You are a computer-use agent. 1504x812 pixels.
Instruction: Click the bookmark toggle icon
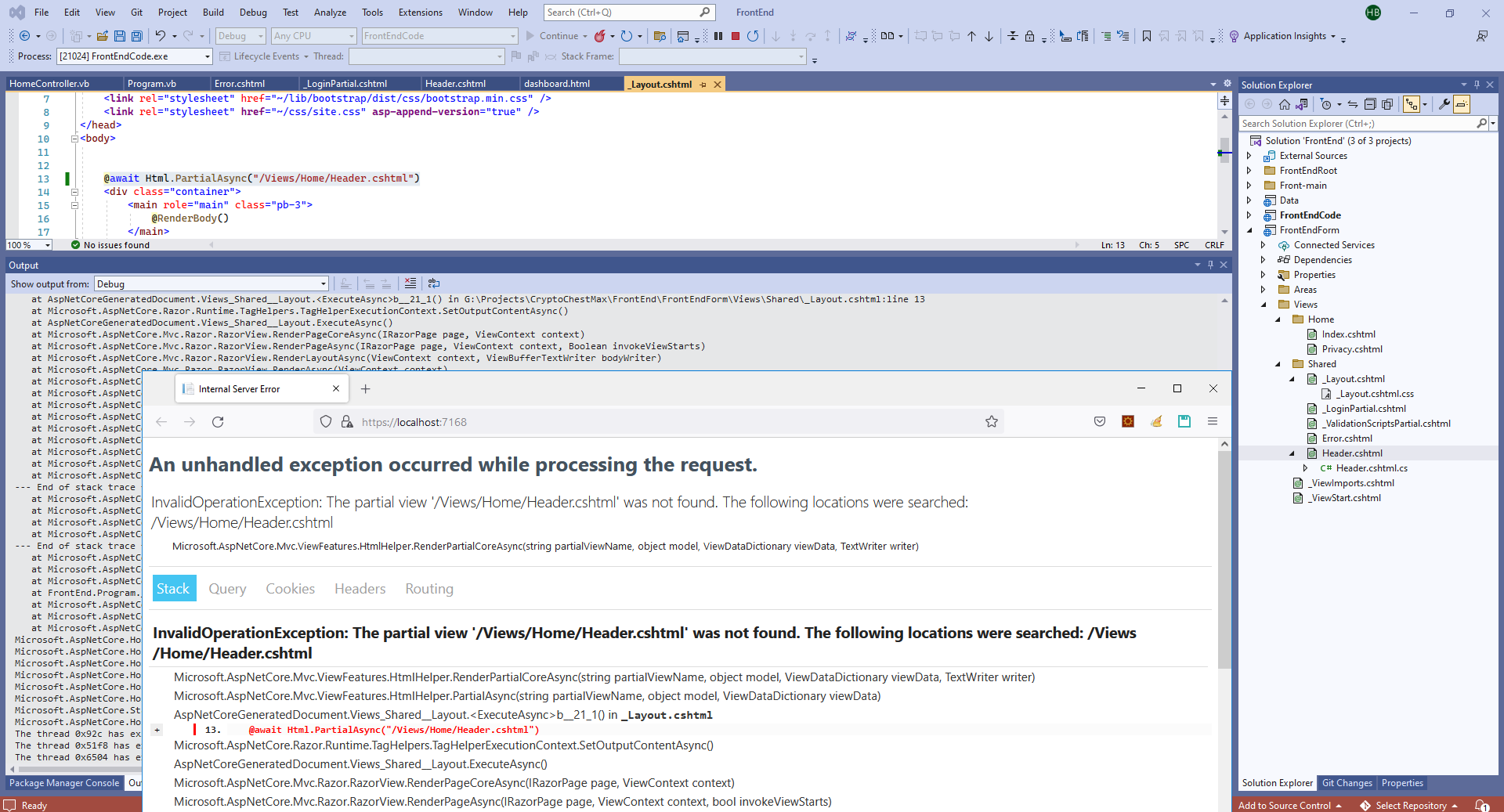coord(1147,36)
